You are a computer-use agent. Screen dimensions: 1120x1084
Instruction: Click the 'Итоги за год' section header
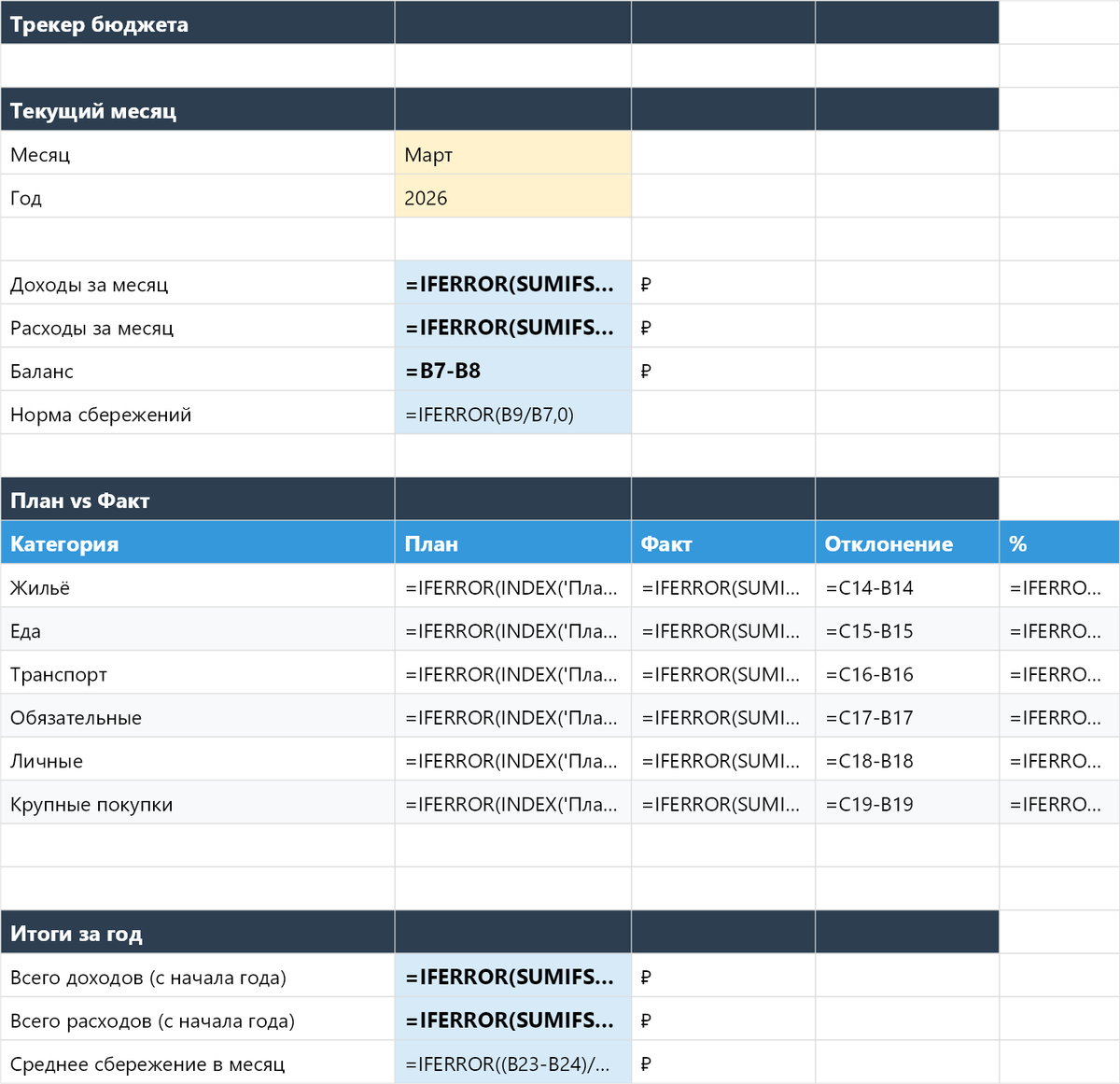point(197,934)
